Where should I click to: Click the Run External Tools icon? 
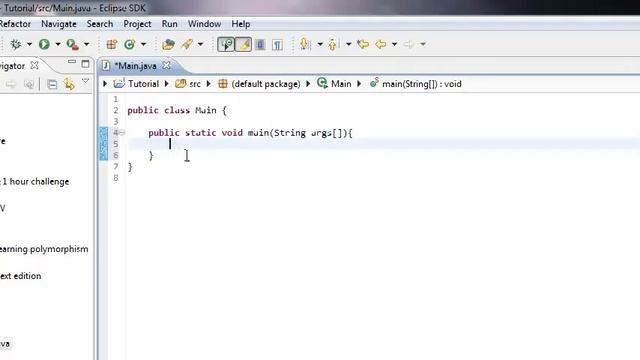(73, 44)
